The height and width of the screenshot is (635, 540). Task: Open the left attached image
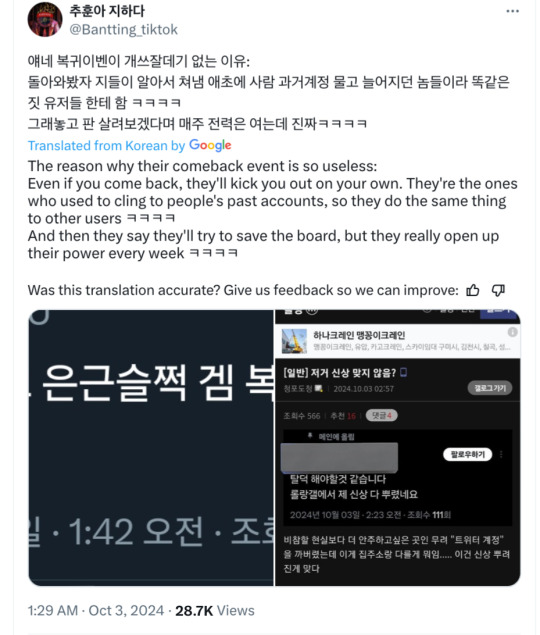151,448
